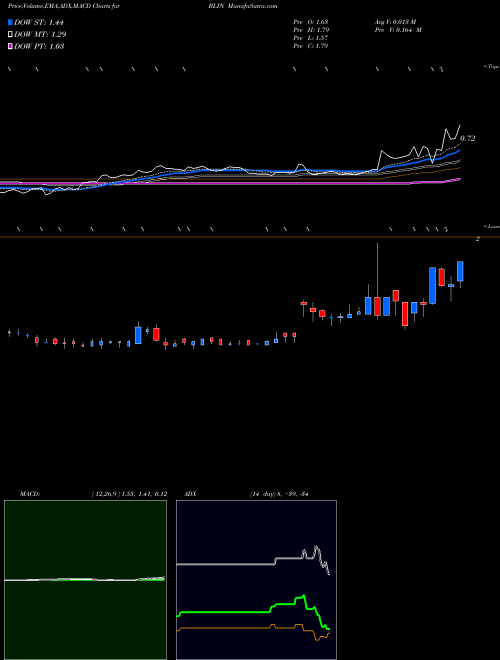The image size is (500, 660).
Task: Click the 'Avg V: 0.013 M' volume text
Action: point(395,22)
